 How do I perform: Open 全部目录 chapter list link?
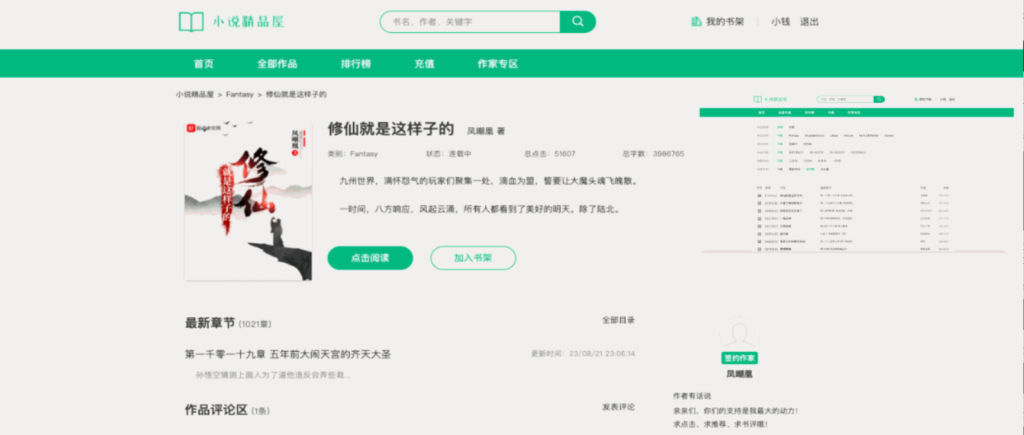pyautogui.click(x=618, y=320)
